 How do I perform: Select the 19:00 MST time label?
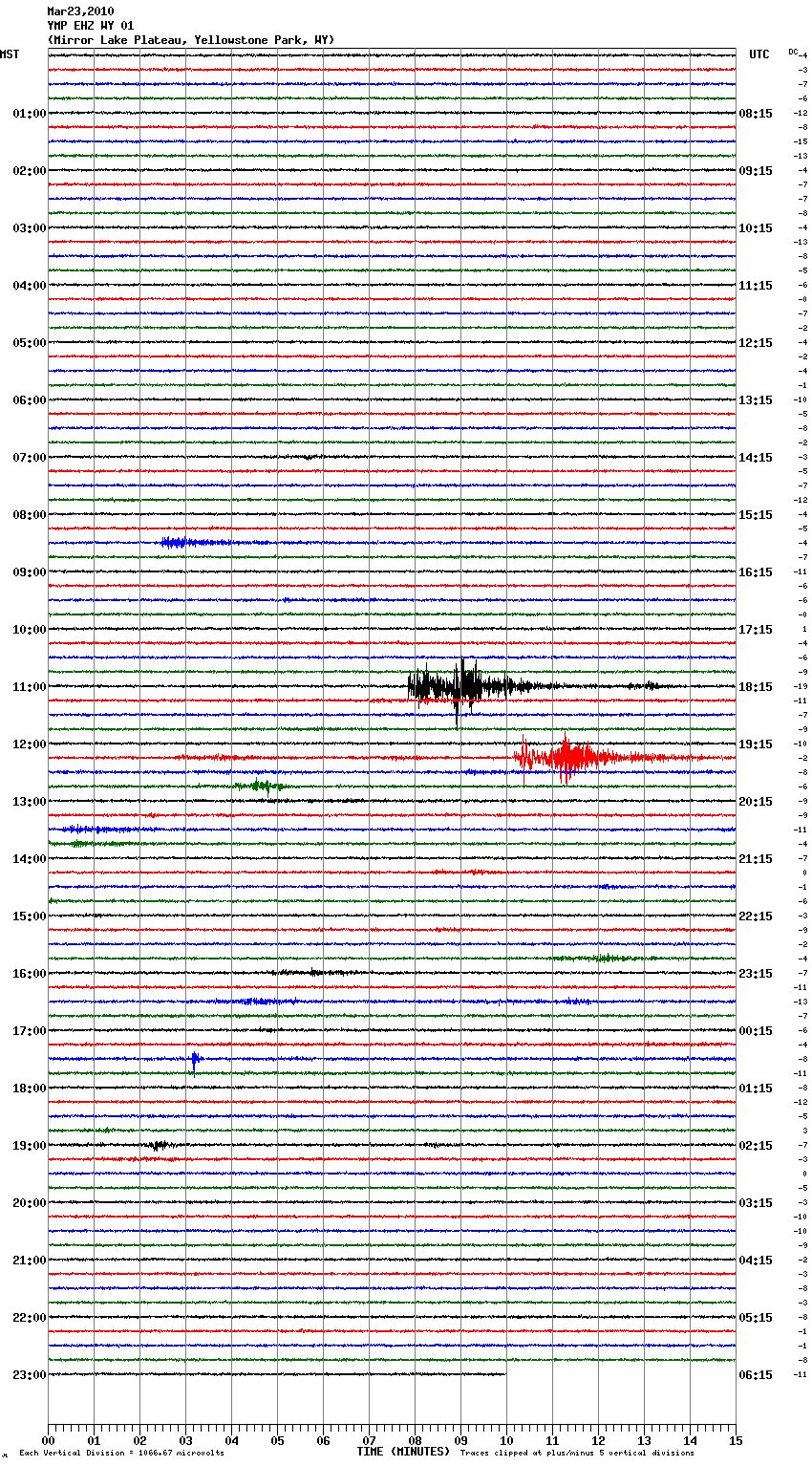(x=29, y=1146)
